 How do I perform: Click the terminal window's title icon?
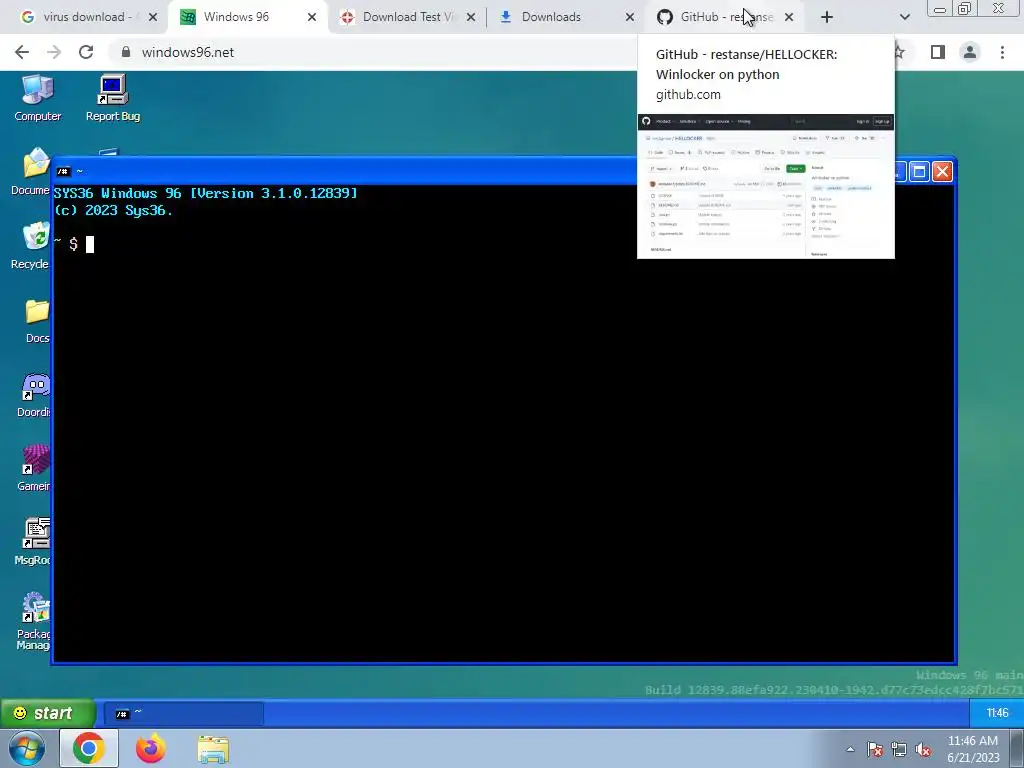pyautogui.click(x=63, y=172)
